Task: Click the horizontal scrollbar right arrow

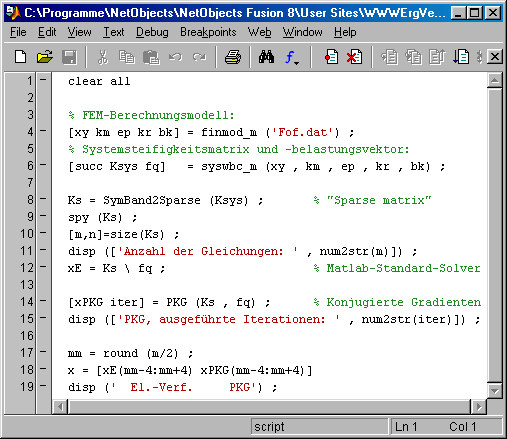Action: 479,407
